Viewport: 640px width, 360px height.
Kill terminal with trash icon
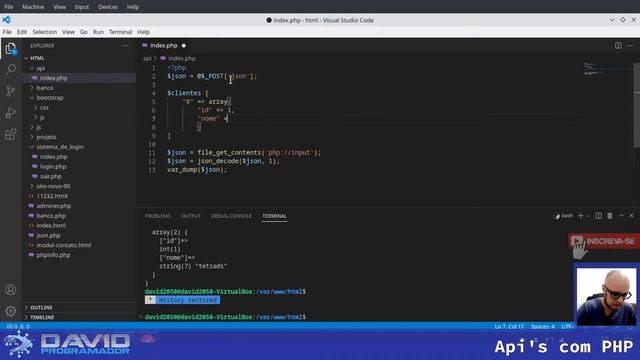[610, 216]
